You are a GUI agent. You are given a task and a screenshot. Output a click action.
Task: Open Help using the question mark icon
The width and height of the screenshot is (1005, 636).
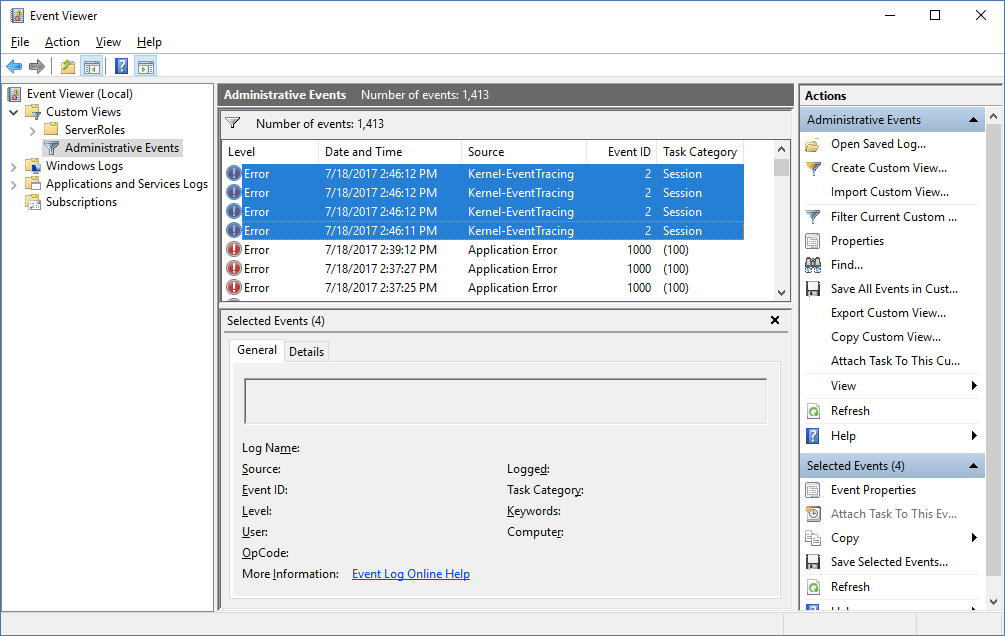121,66
